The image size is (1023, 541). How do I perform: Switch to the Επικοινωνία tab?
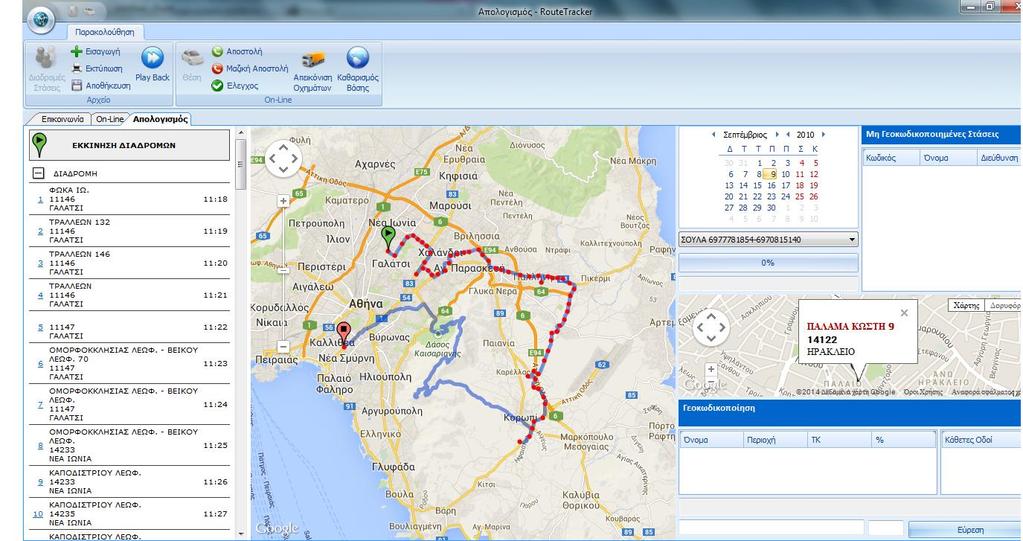click(x=63, y=119)
